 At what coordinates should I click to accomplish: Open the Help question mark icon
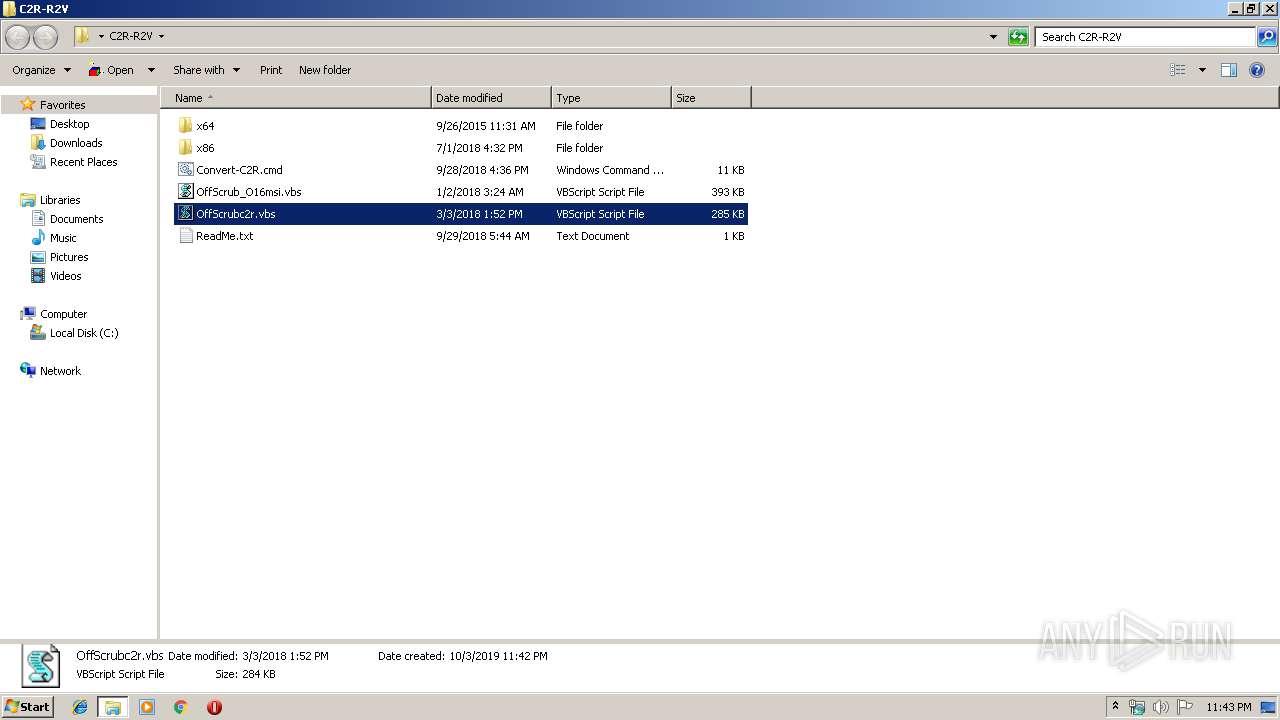point(1257,70)
